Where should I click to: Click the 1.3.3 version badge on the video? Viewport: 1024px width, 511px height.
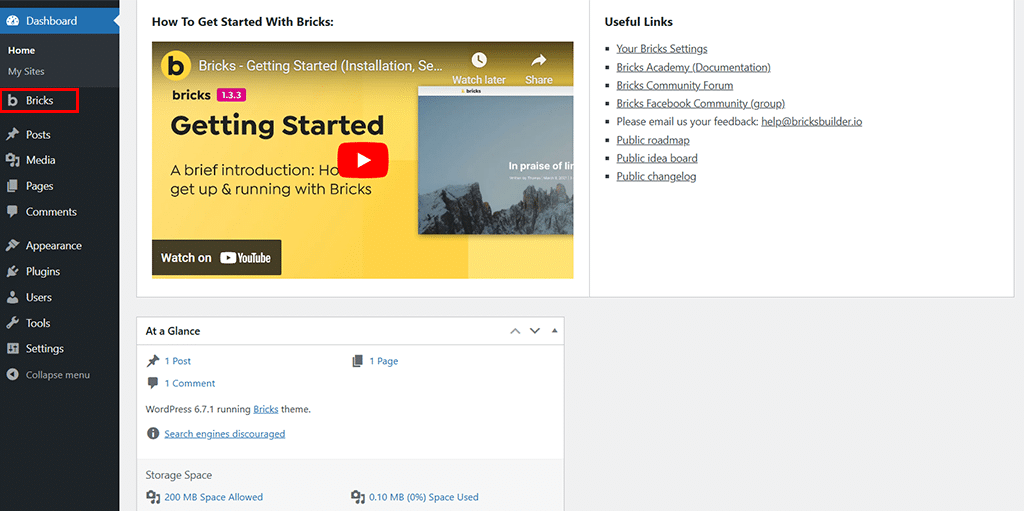(231, 95)
